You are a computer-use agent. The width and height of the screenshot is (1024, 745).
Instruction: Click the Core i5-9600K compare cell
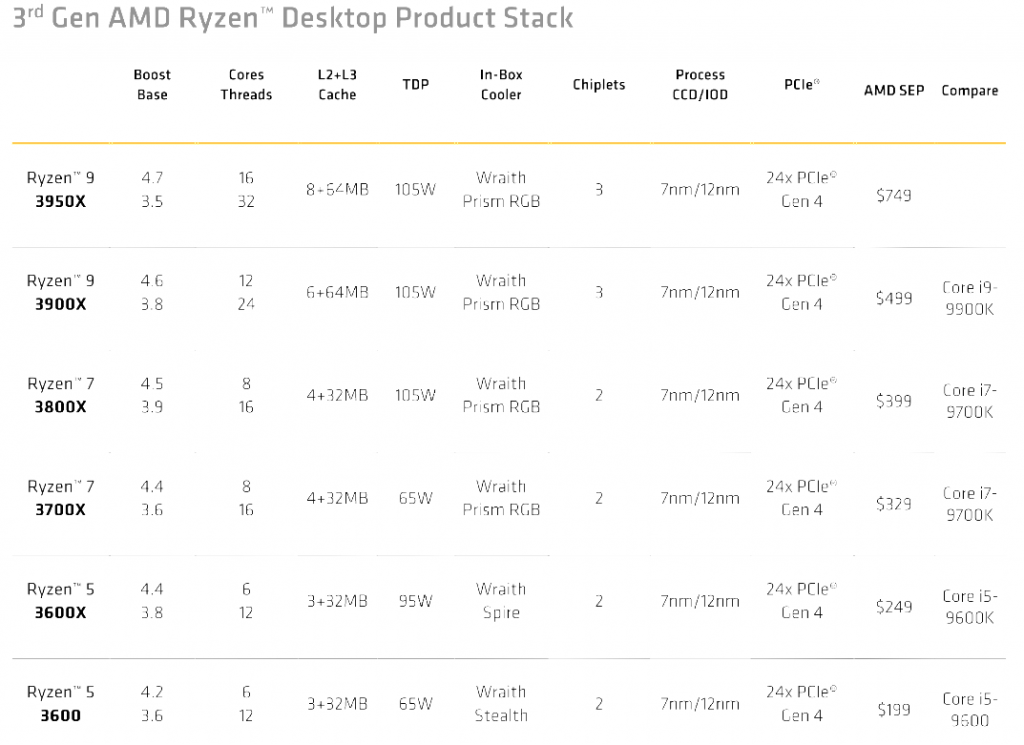coord(970,607)
